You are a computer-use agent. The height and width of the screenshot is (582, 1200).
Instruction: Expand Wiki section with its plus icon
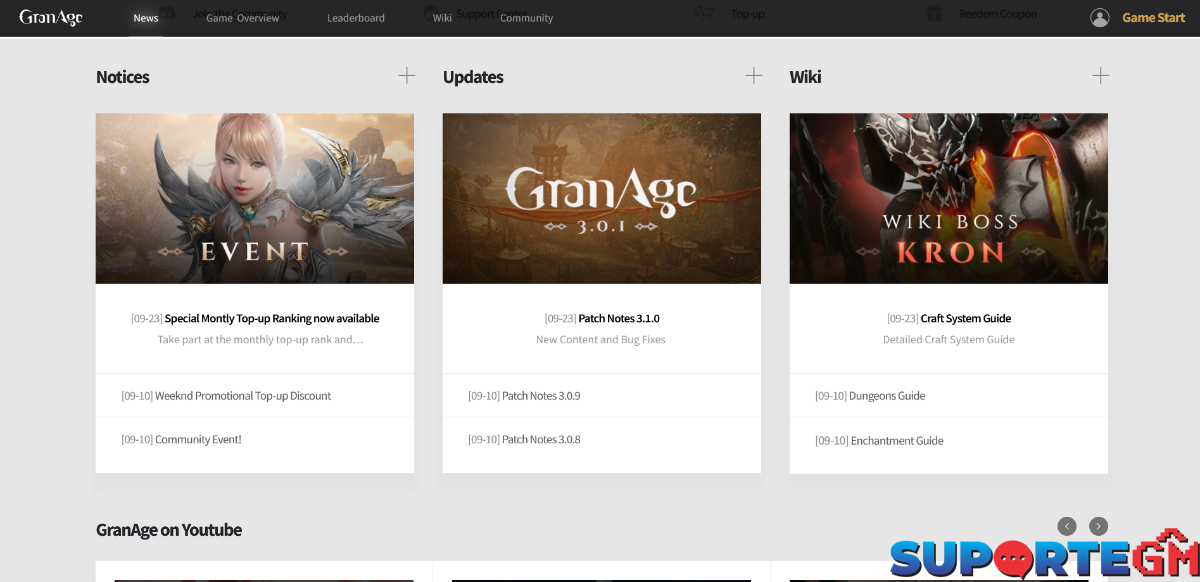tap(1100, 76)
